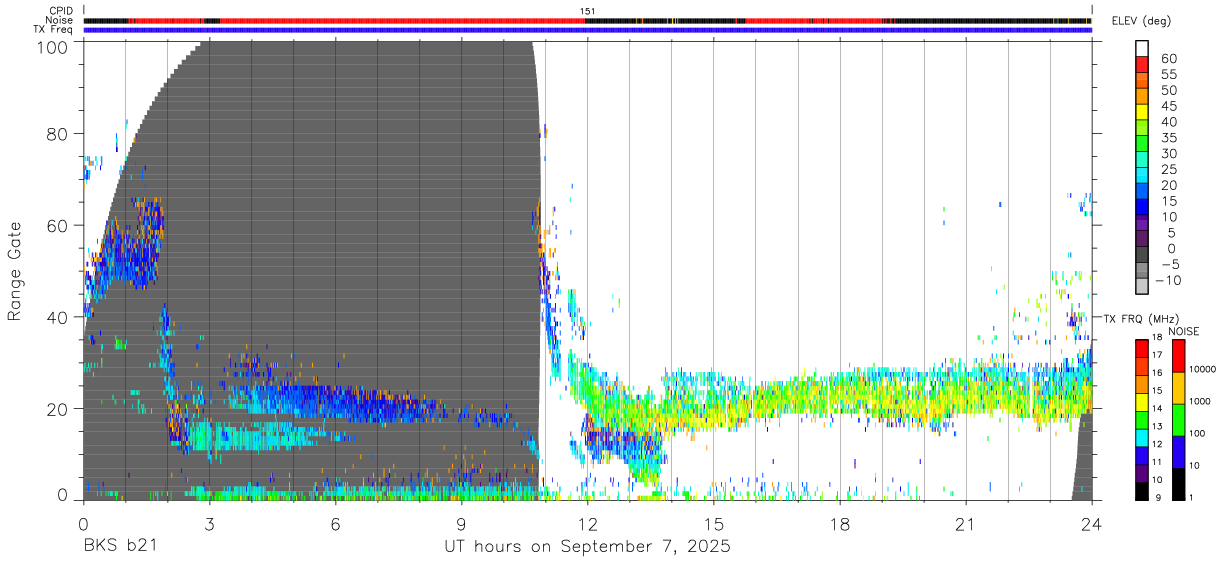
Task: Pick the green swatch in NOISE colorbar
Action: (x=1178, y=418)
